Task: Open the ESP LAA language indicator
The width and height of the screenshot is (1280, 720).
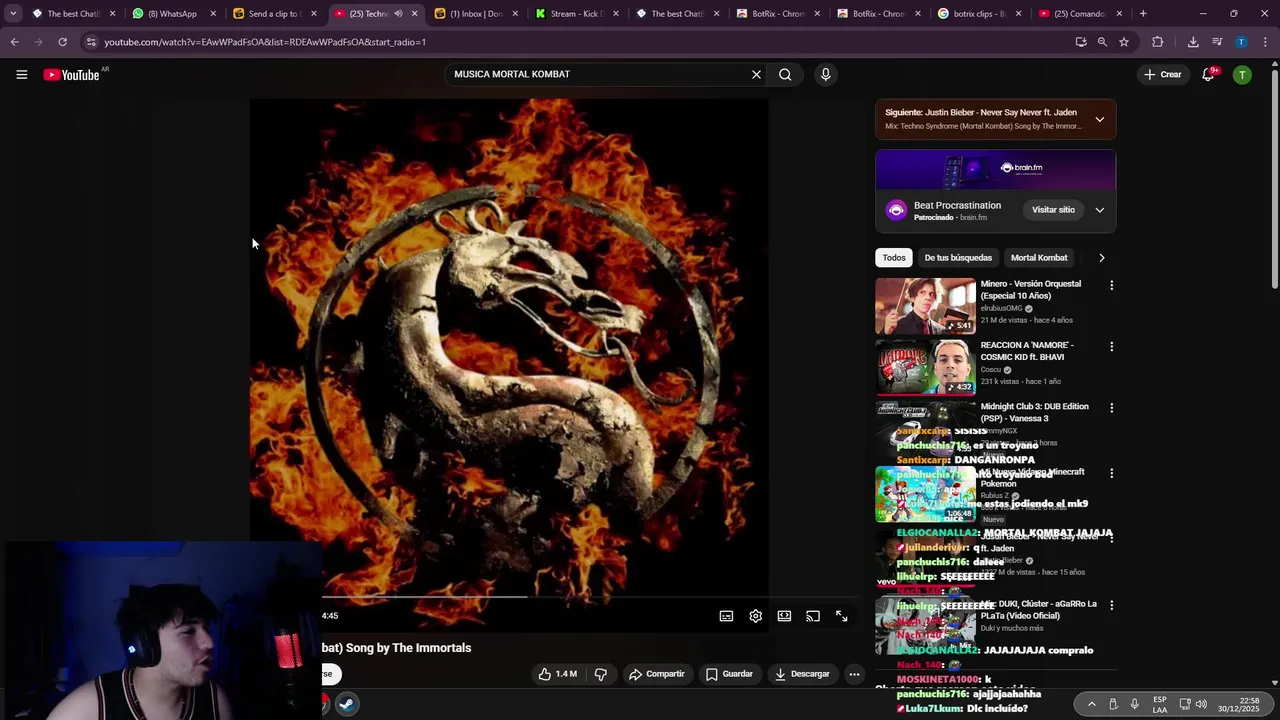Action: point(1160,704)
